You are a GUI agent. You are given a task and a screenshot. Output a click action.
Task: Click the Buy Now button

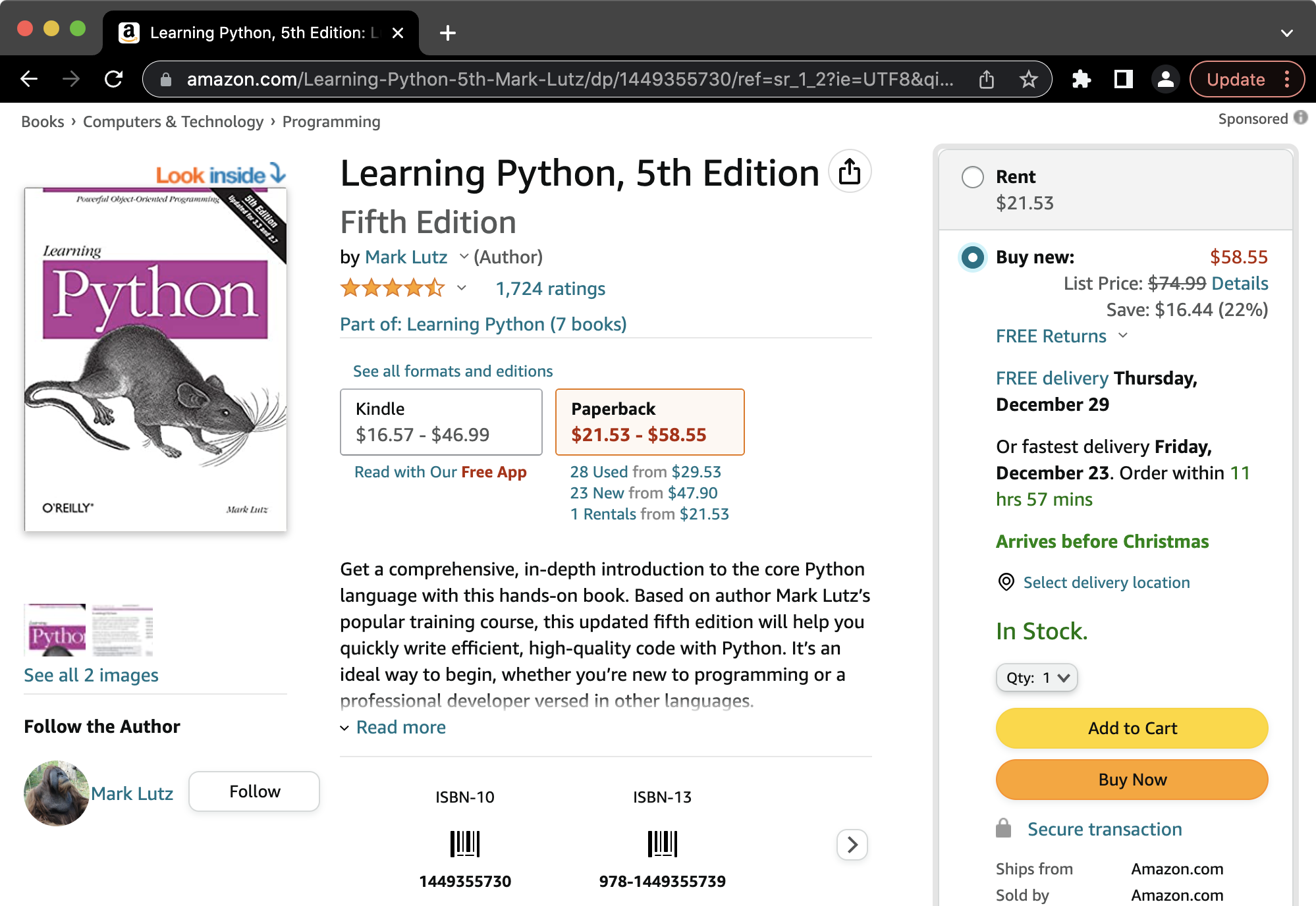(1132, 780)
